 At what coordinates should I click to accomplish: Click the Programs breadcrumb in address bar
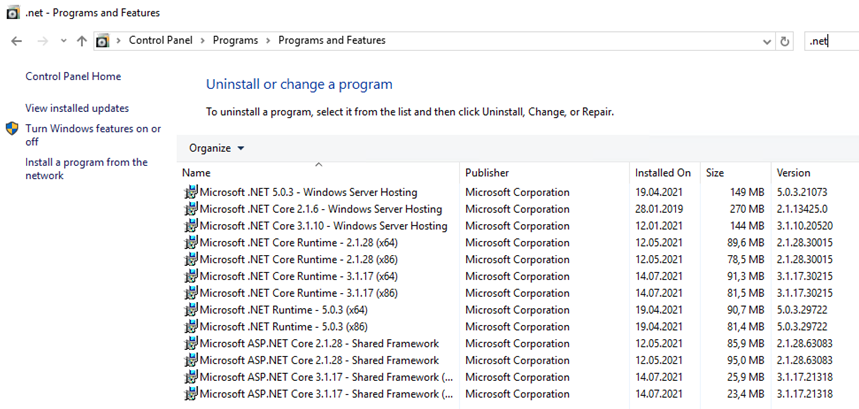point(234,41)
